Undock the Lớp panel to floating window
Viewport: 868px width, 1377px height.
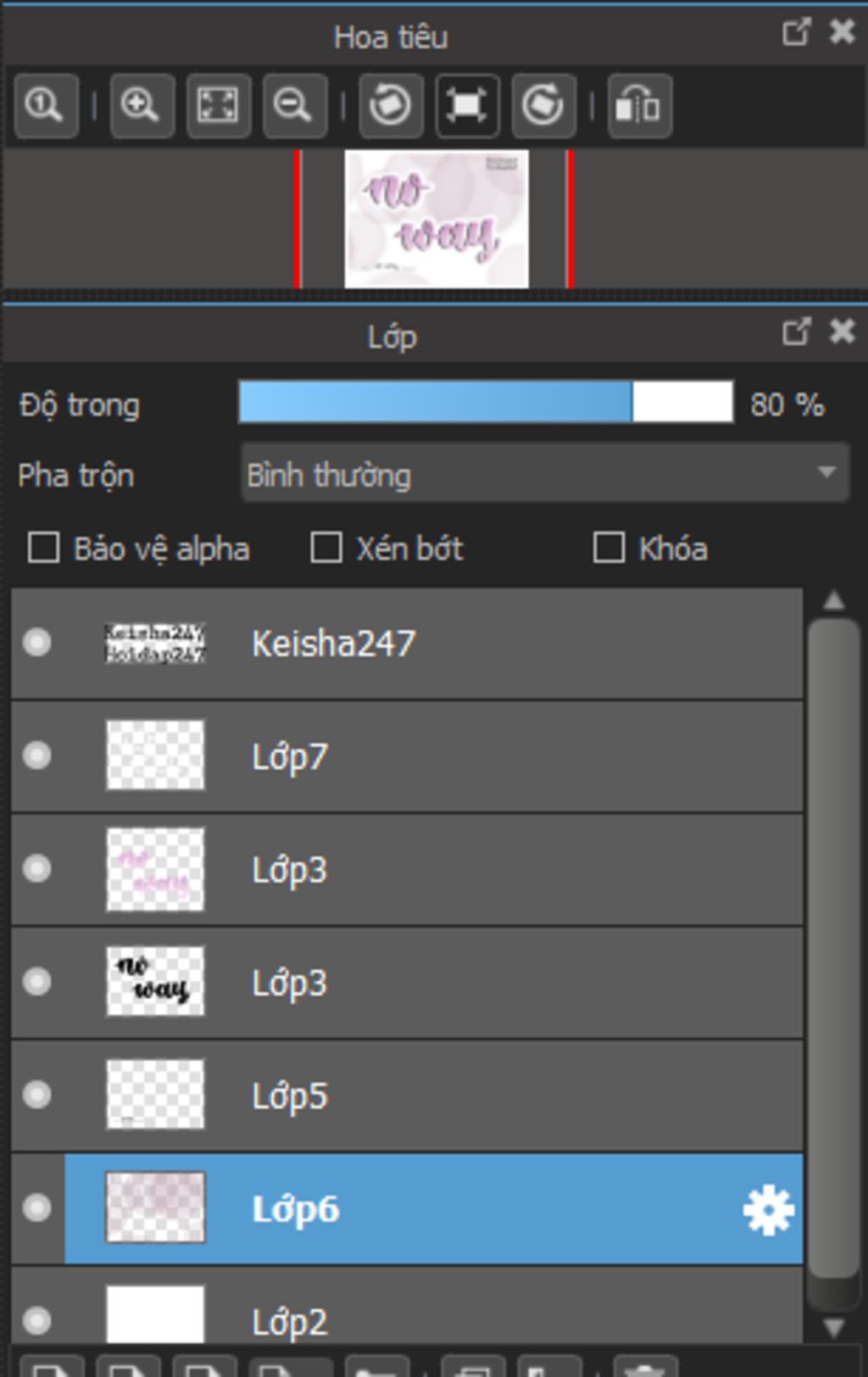tap(795, 332)
